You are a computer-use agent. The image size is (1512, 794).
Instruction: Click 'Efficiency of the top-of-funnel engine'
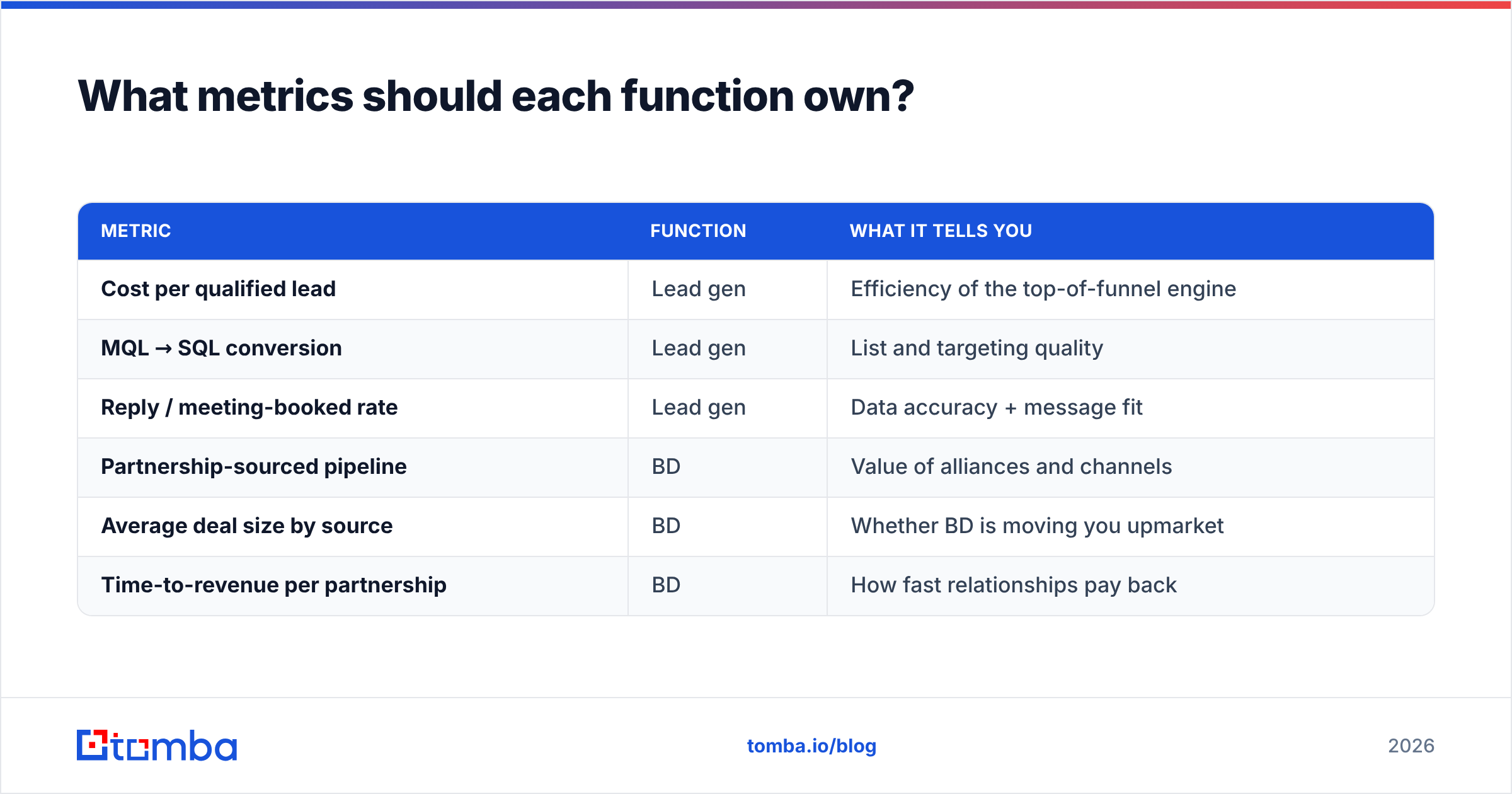click(1043, 289)
